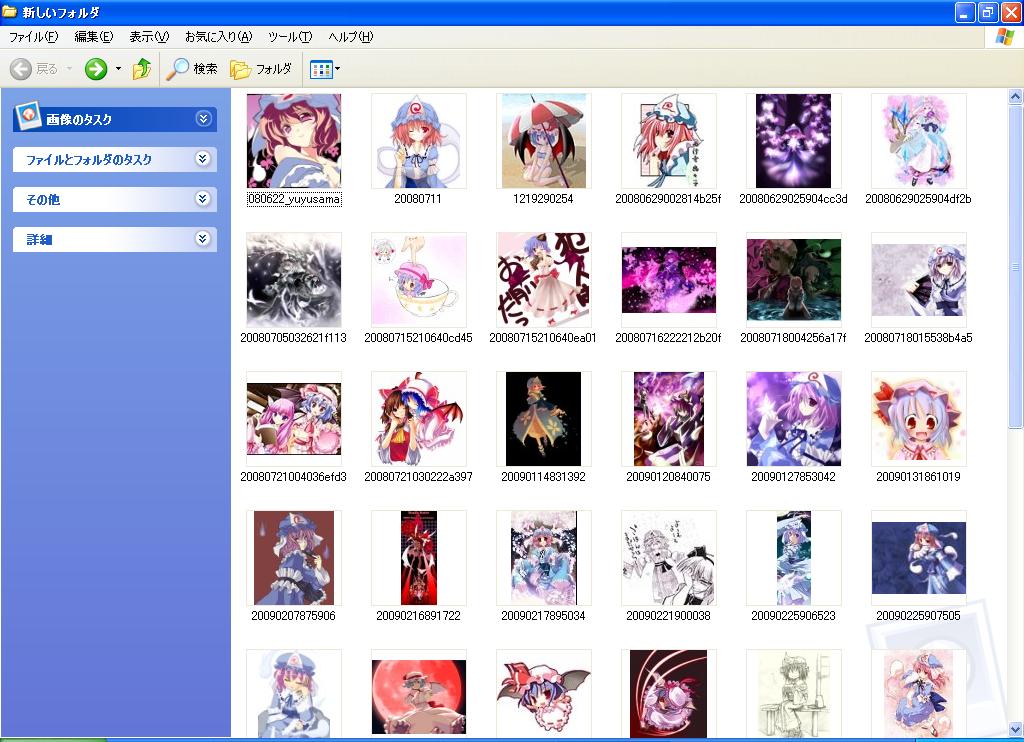Open the ファイル(F) menu
The image size is (1024, 742).
[33, 37]
